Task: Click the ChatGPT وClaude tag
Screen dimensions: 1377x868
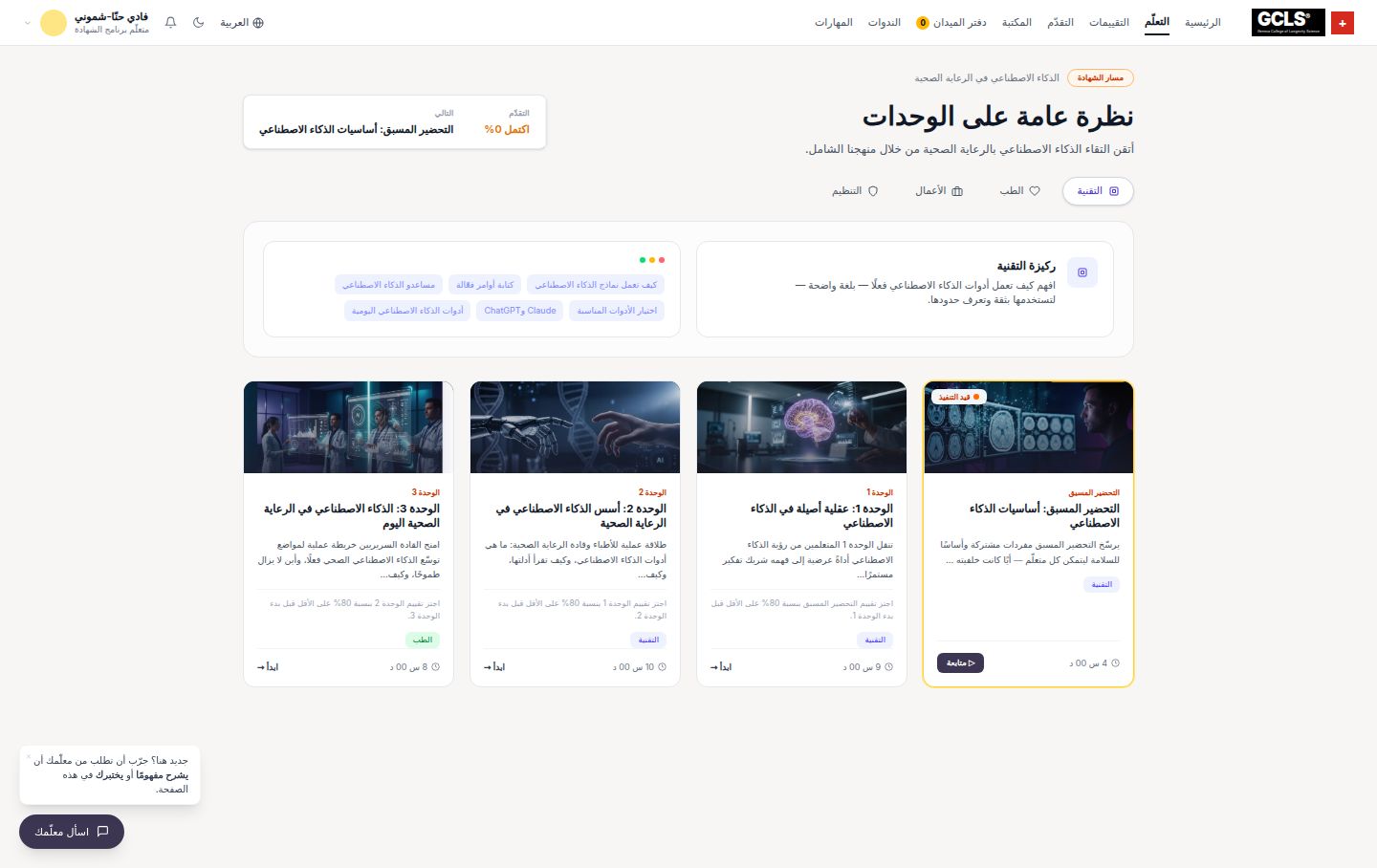Action: pos(520,311)
